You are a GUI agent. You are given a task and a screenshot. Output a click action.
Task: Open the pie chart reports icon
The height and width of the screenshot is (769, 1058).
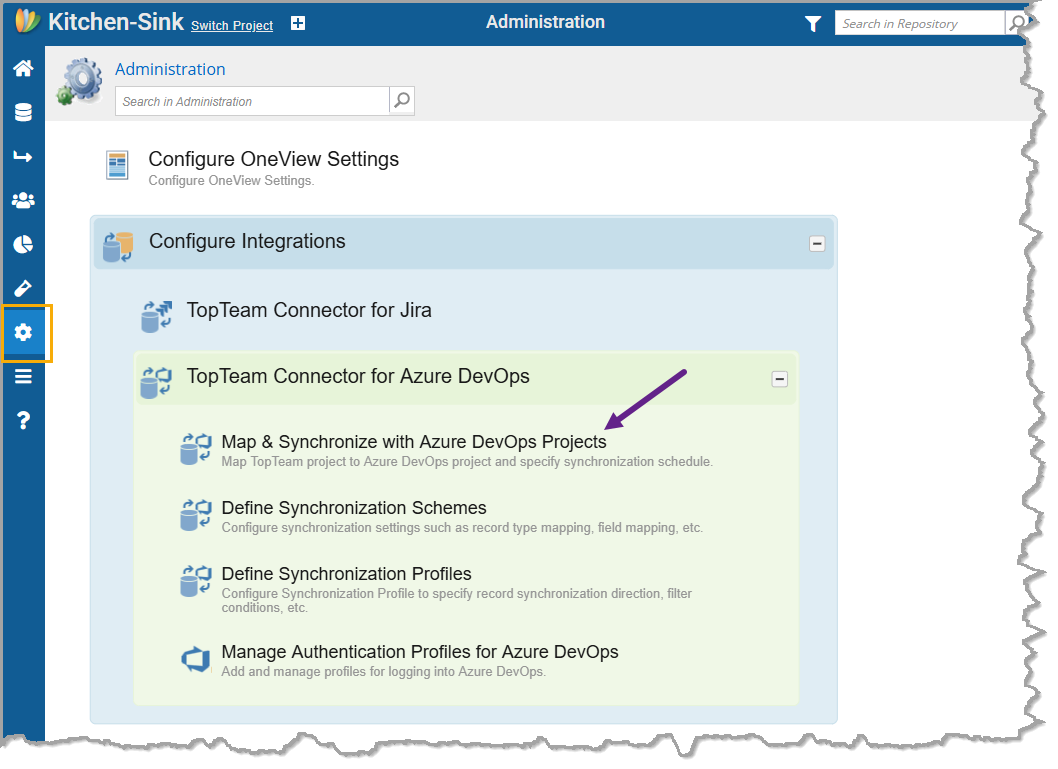click(x=22, y=244)
